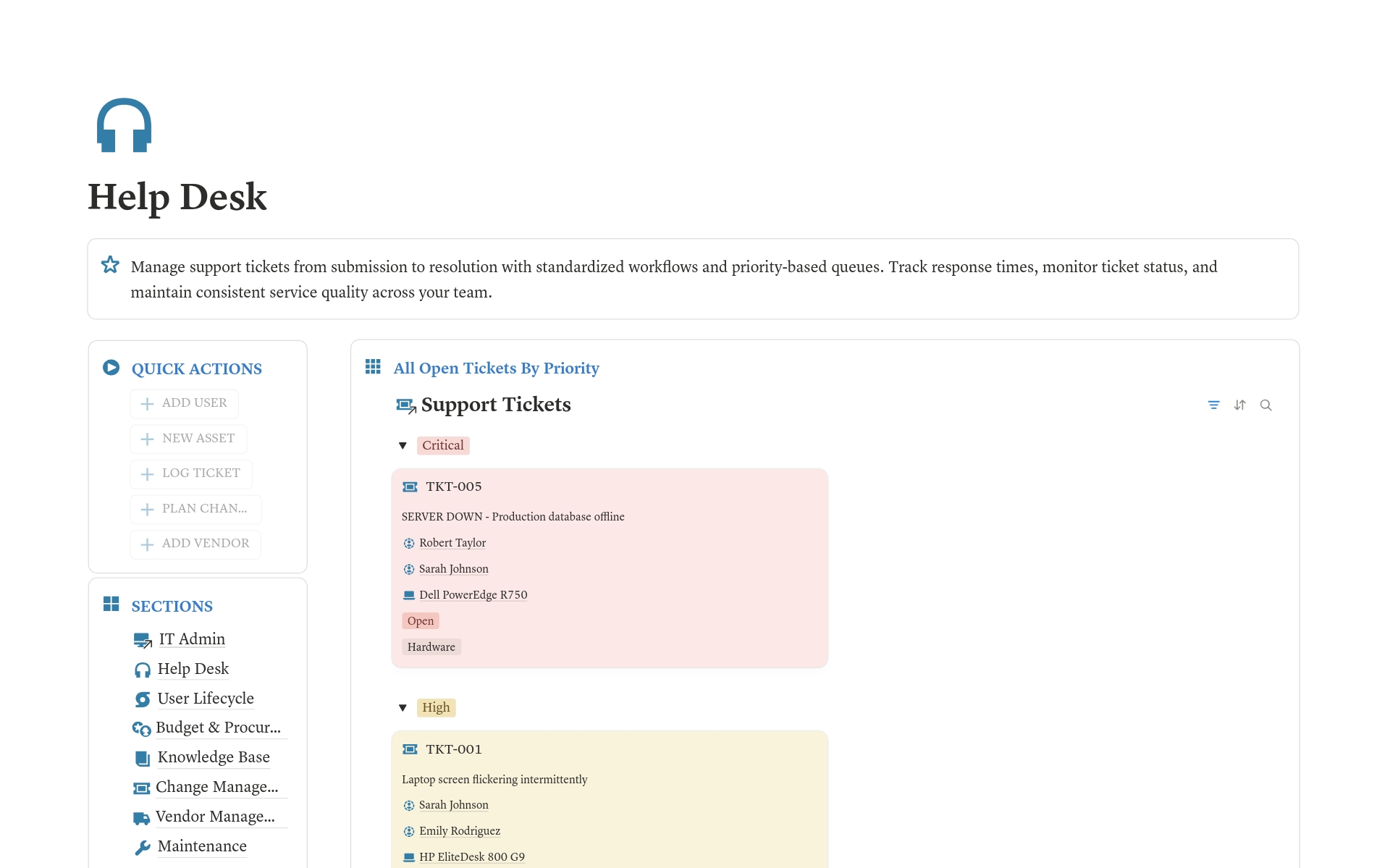Click the Critical priority label
This screenshot has width=1390, height=868.
coord(443,445)
